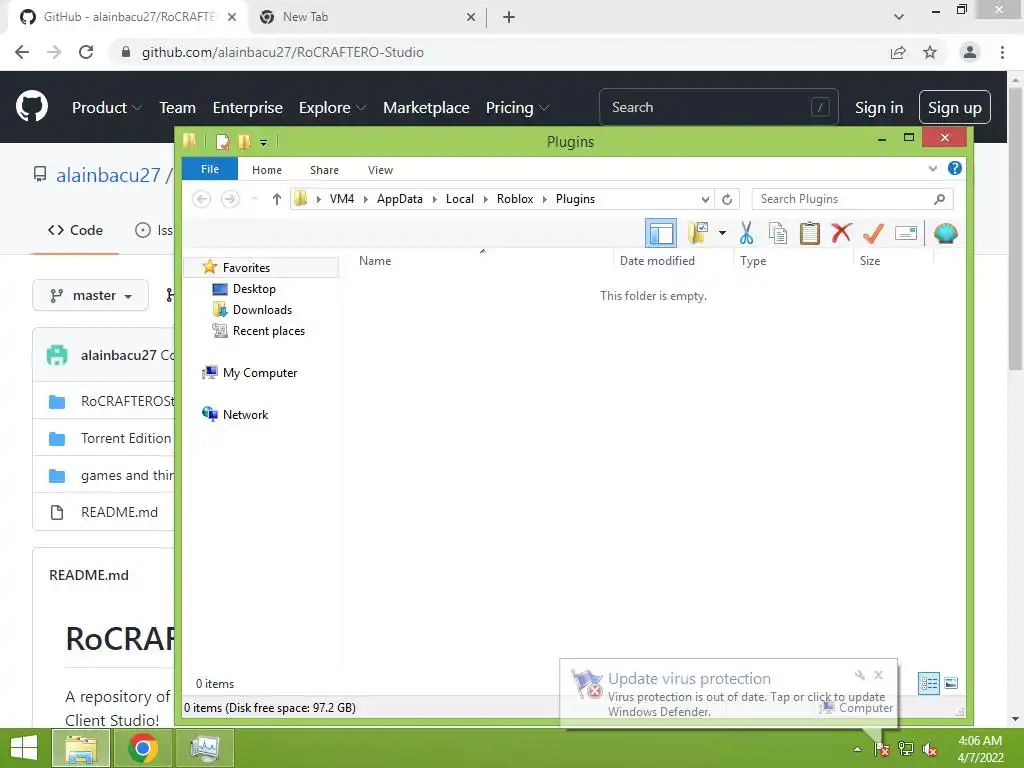Select Favorites in navigation pane

click(x=246, y=268)
